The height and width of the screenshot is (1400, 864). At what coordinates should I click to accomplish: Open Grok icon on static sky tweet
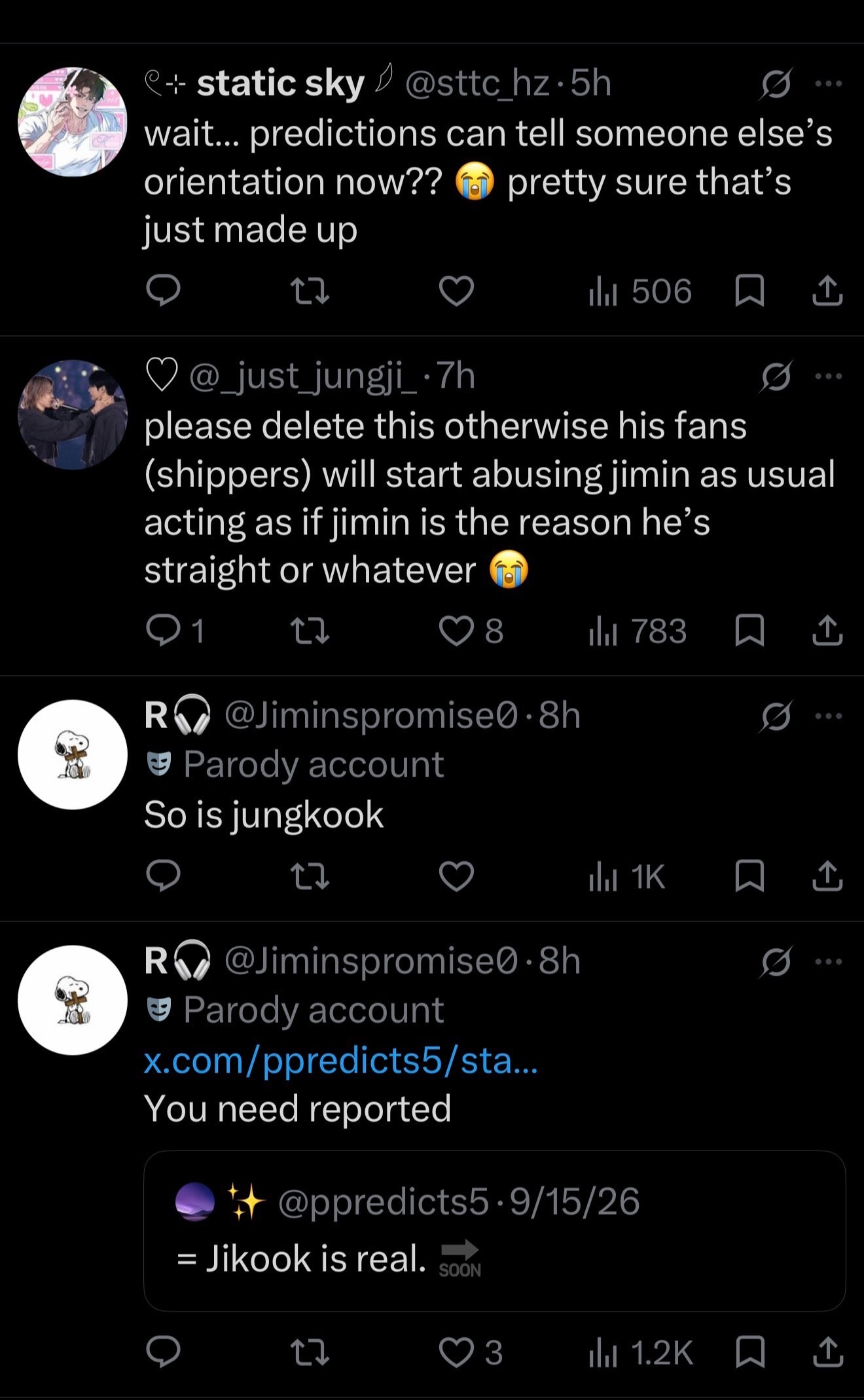coord(776,84)
